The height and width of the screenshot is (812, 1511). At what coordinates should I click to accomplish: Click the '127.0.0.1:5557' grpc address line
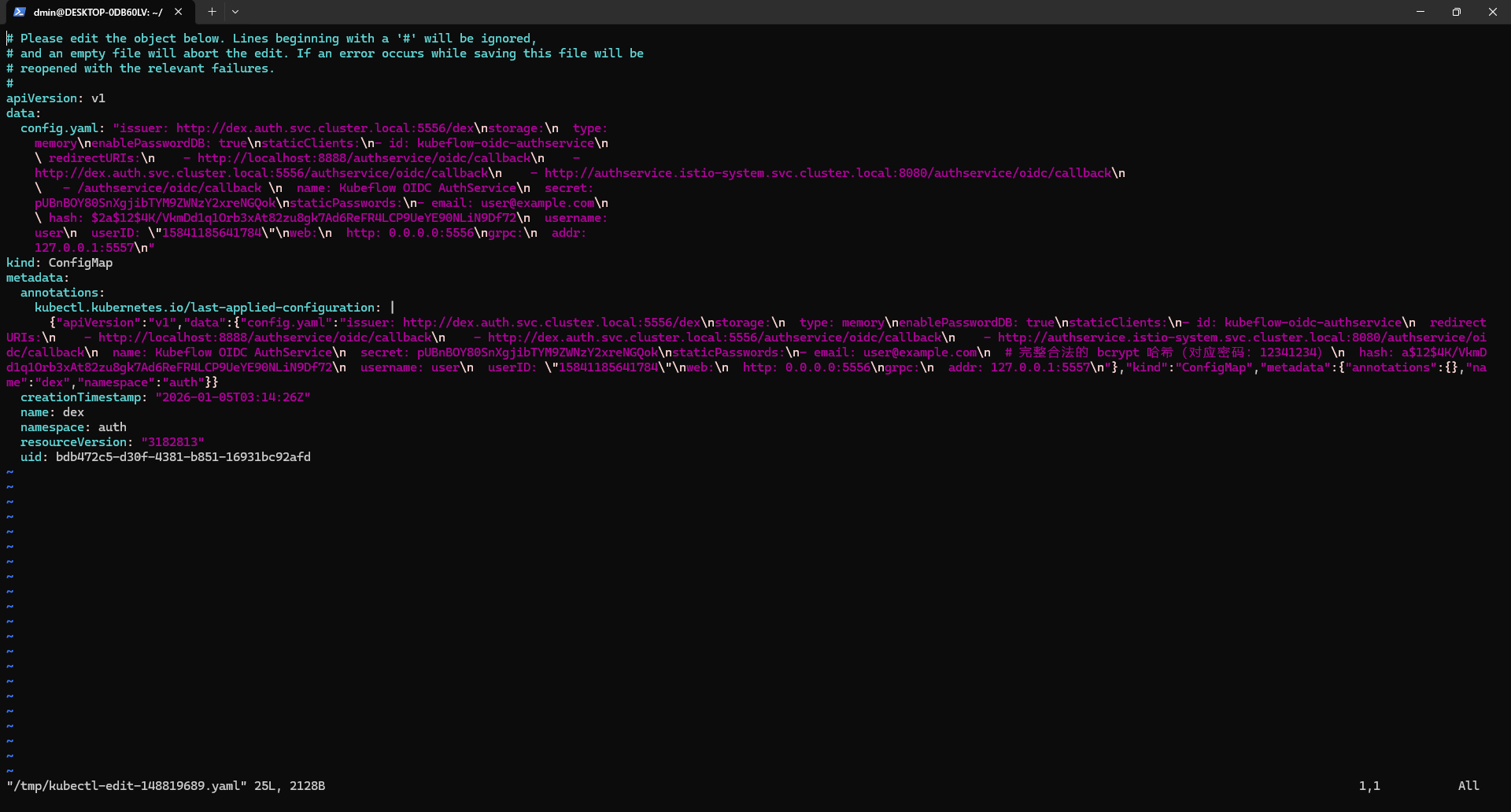coord(84,248)
